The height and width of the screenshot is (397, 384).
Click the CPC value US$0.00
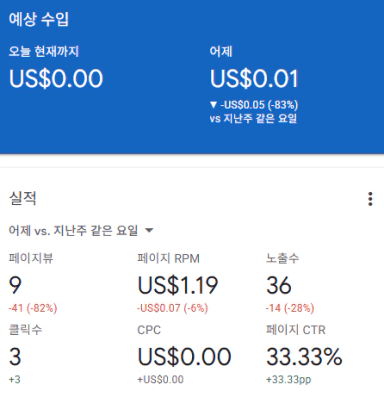coord(184,357)
